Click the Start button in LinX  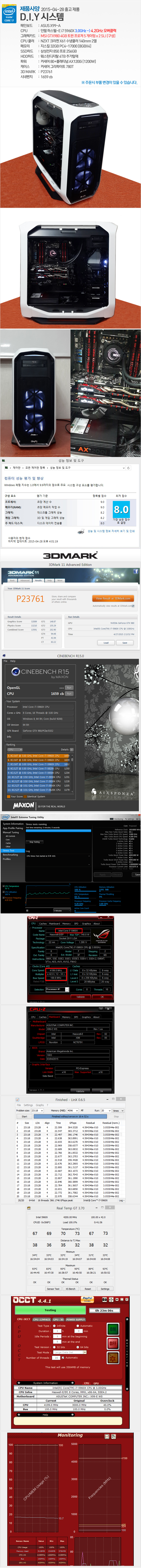tap(24, 1116)
